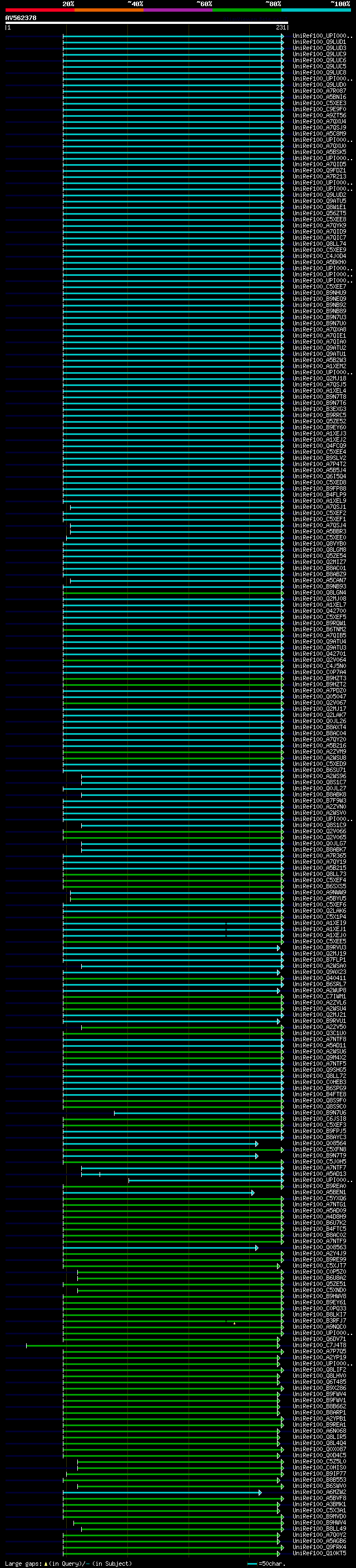
Task: Click the cyan ~100% identity legend bar
Action: (x=317, y=10)
